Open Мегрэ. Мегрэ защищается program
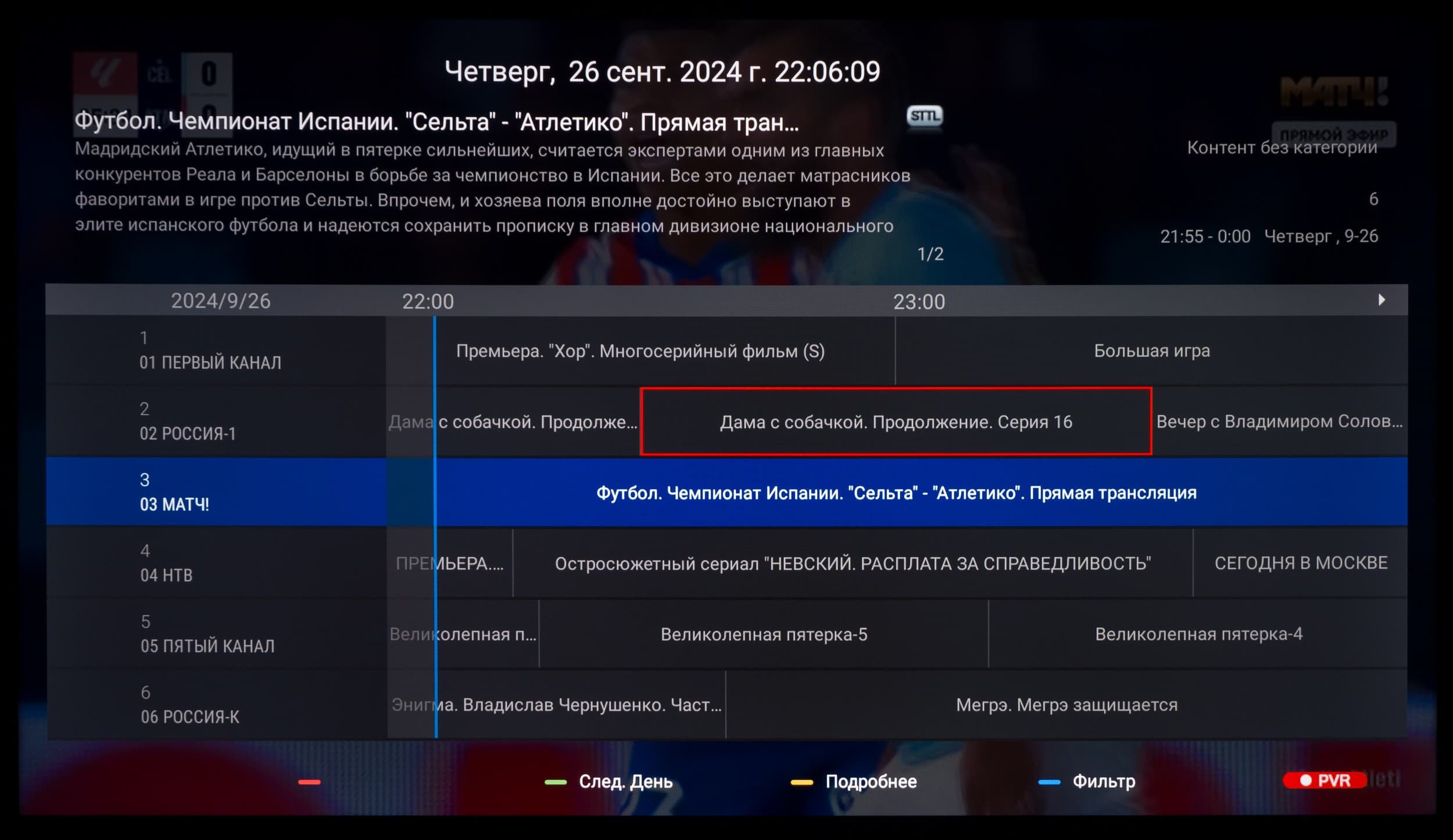The height and width of the screenshot is (840, 1453). (1066, 705)
